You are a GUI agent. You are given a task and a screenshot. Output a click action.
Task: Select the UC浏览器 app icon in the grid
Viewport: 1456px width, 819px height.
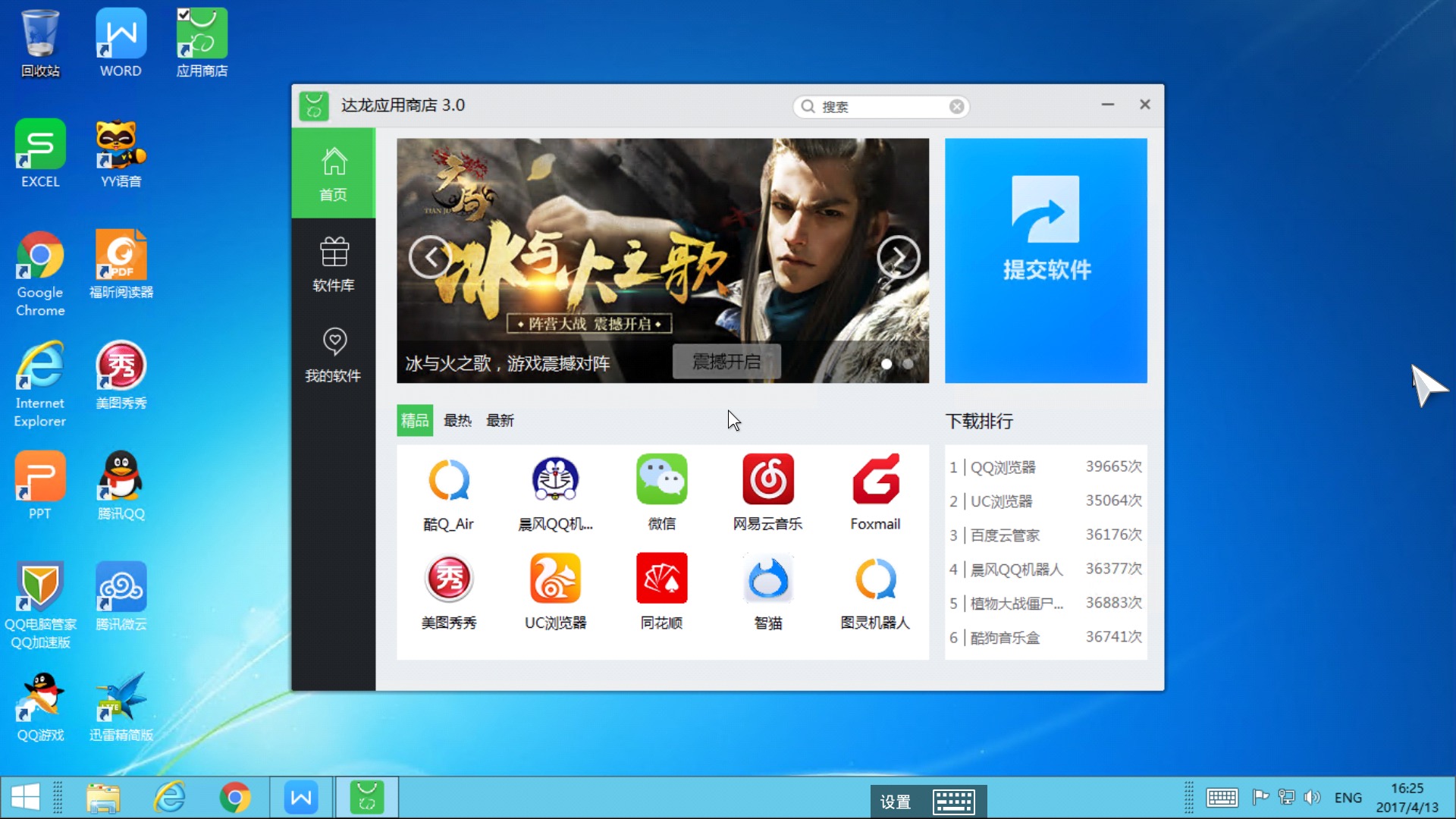(555, 579)
